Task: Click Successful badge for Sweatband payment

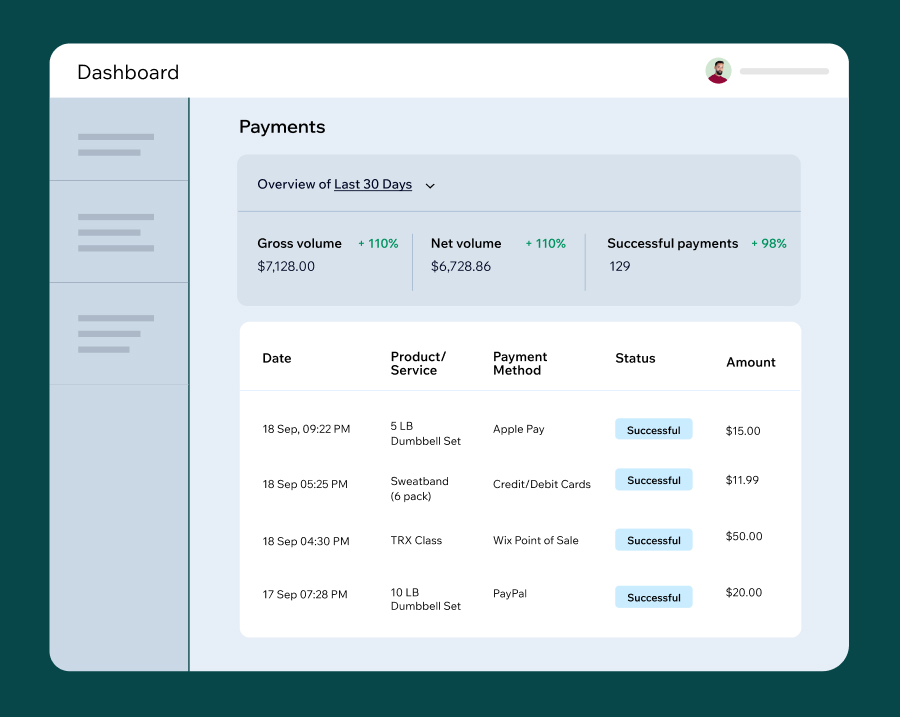Action: (x=654, y=480)
